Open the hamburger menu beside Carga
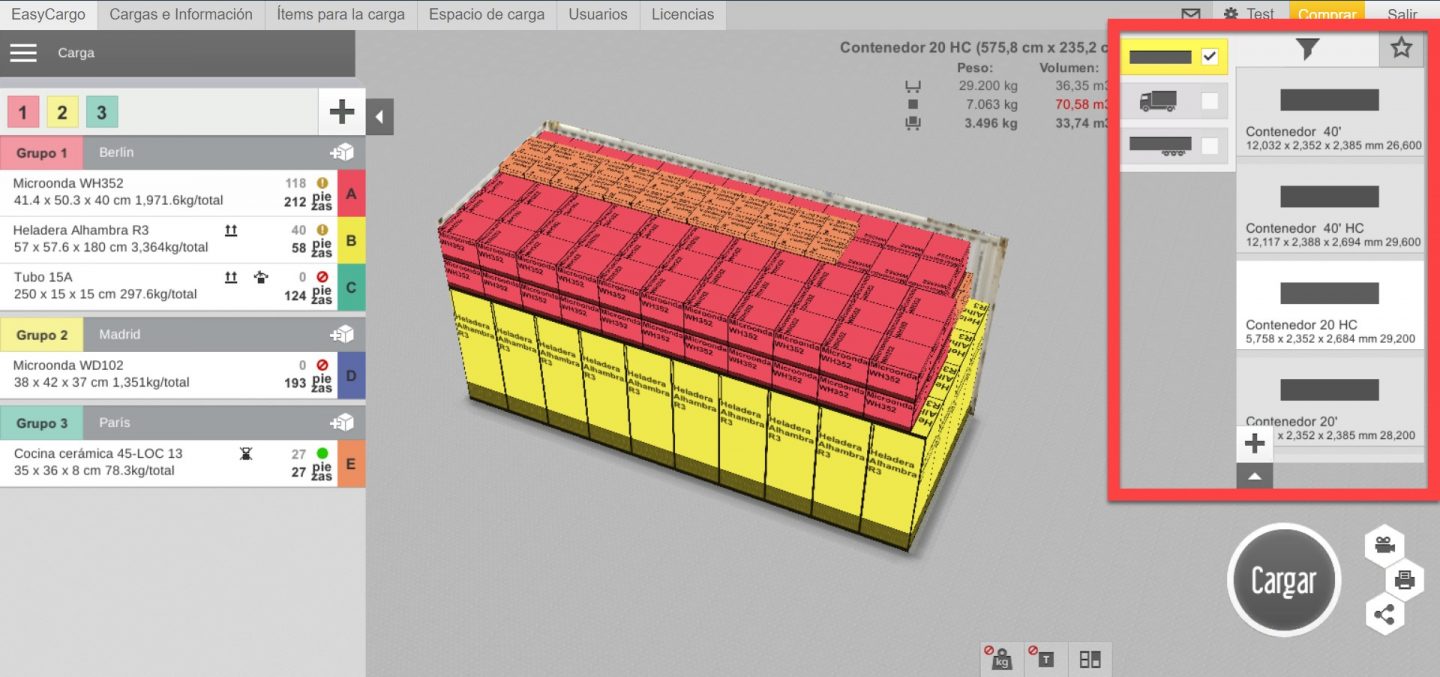The height and width of the screenshot is (677, 1440). (x=23, y=53)
